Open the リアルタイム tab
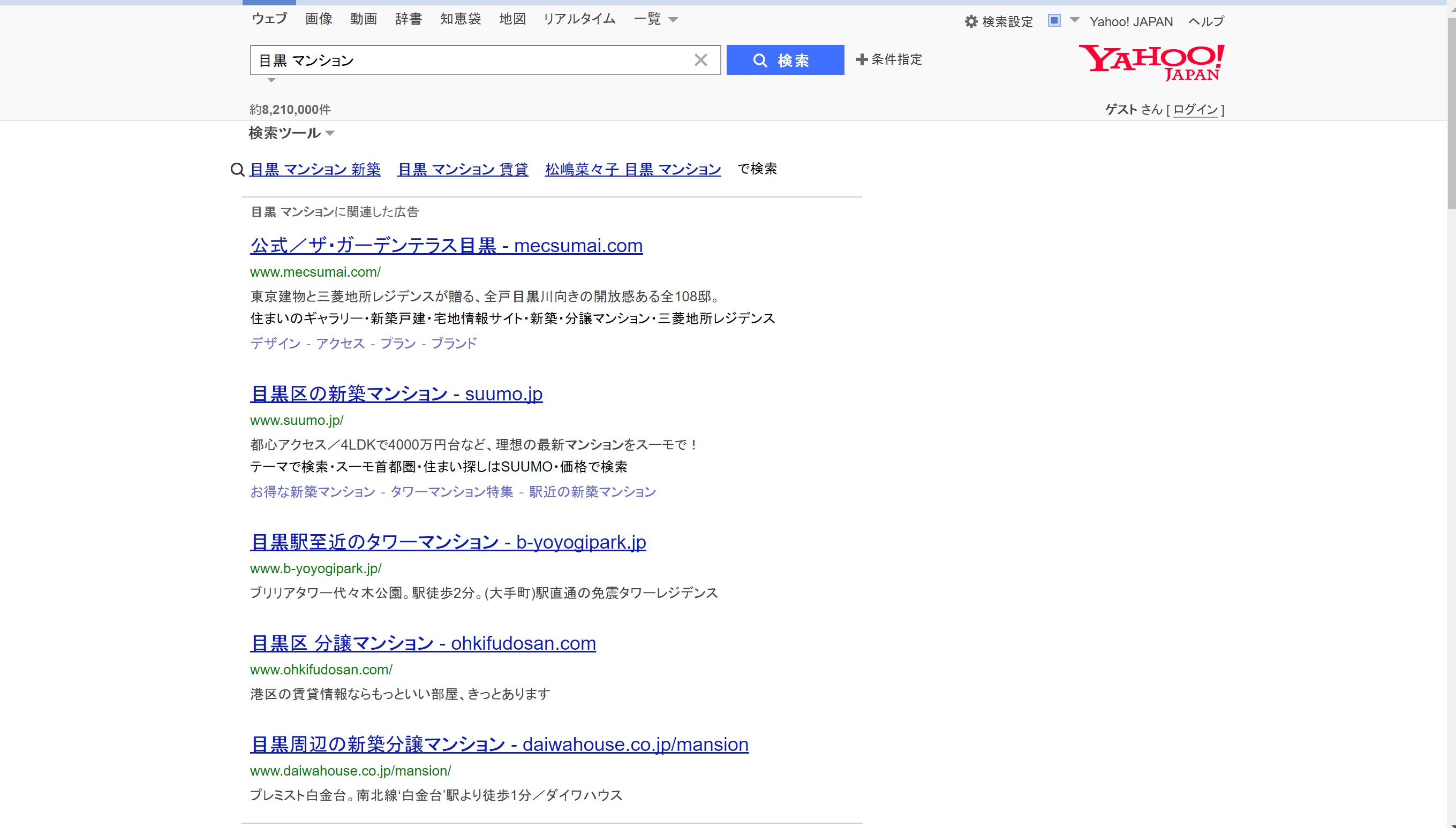This screenshot has width=1456, height=828. [579, 19]
